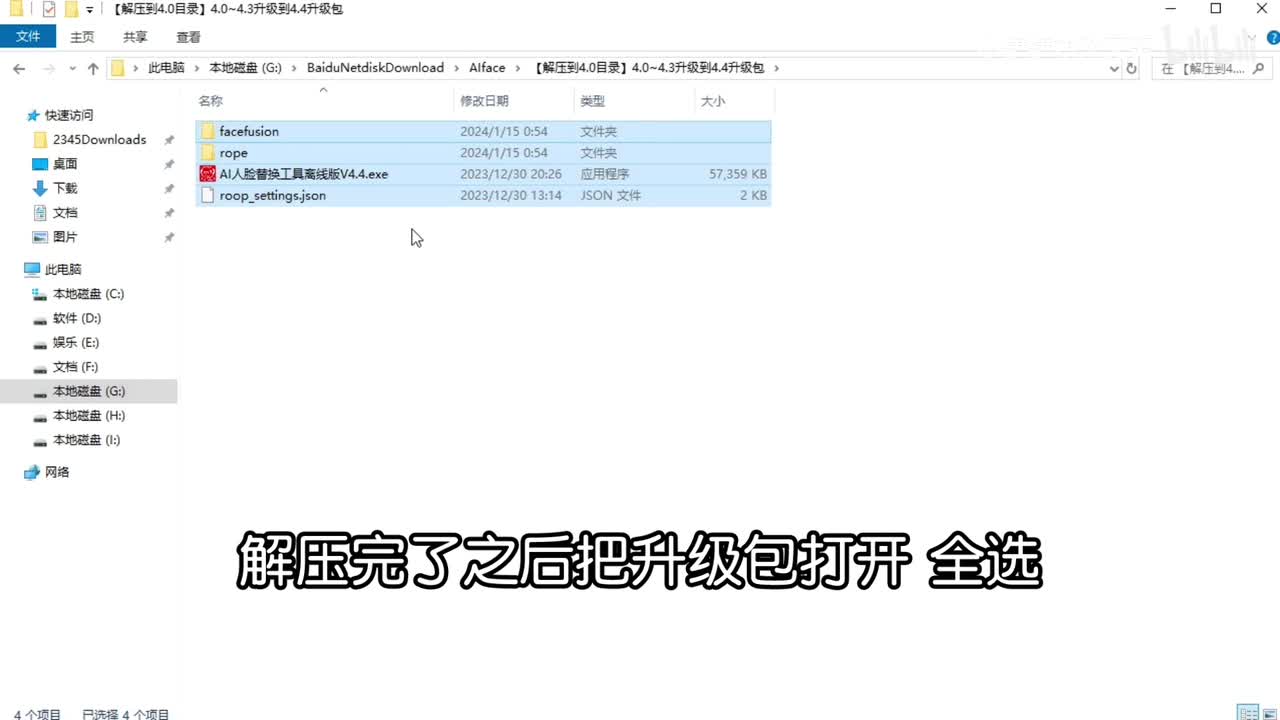
Task: Expand the address bar history dropdown
Action: 1114,69
